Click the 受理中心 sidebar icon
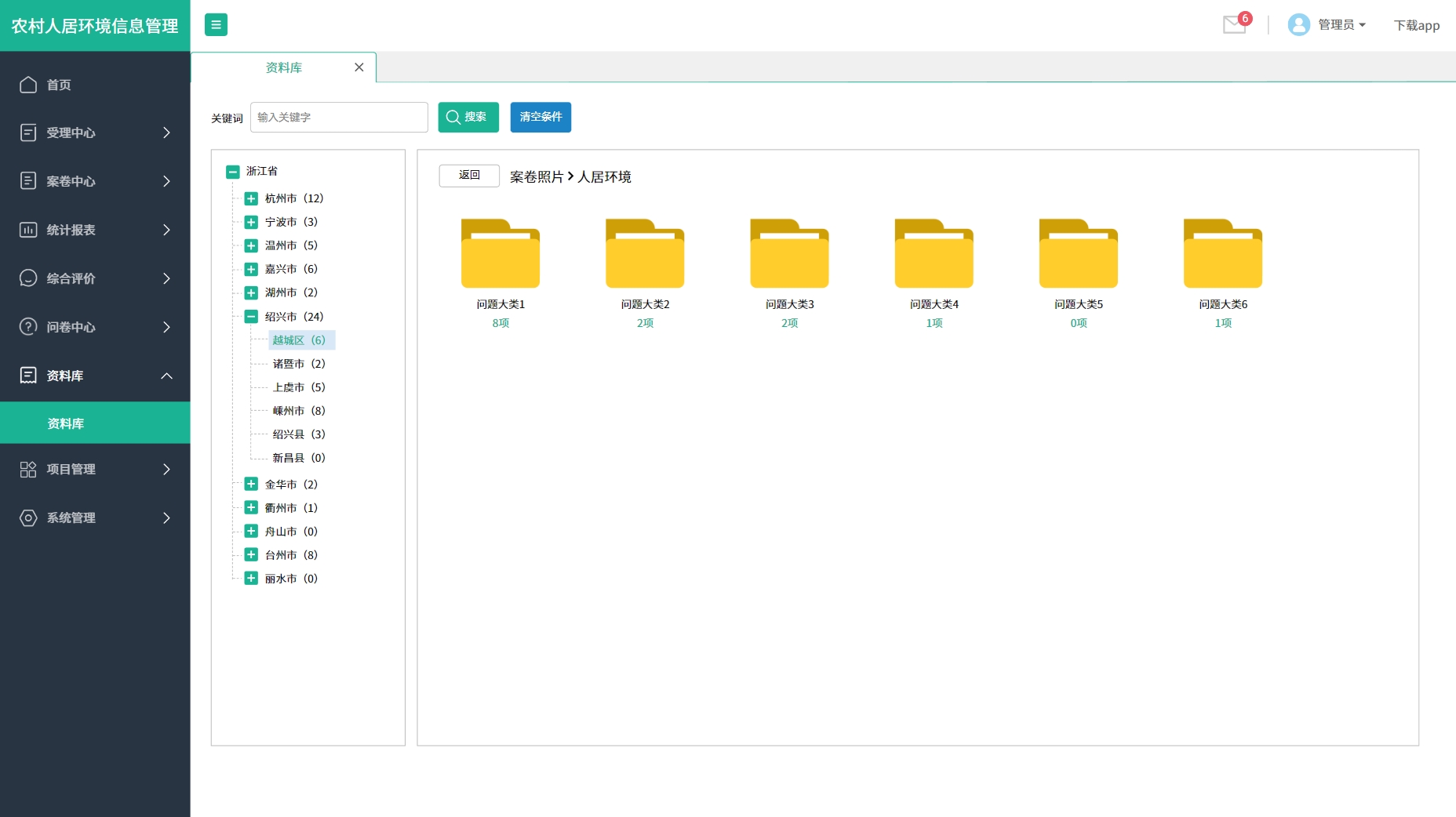Image resolution: width=1456 pixels, height=817 pixels. pyautogui.click(x=28, y=133)
